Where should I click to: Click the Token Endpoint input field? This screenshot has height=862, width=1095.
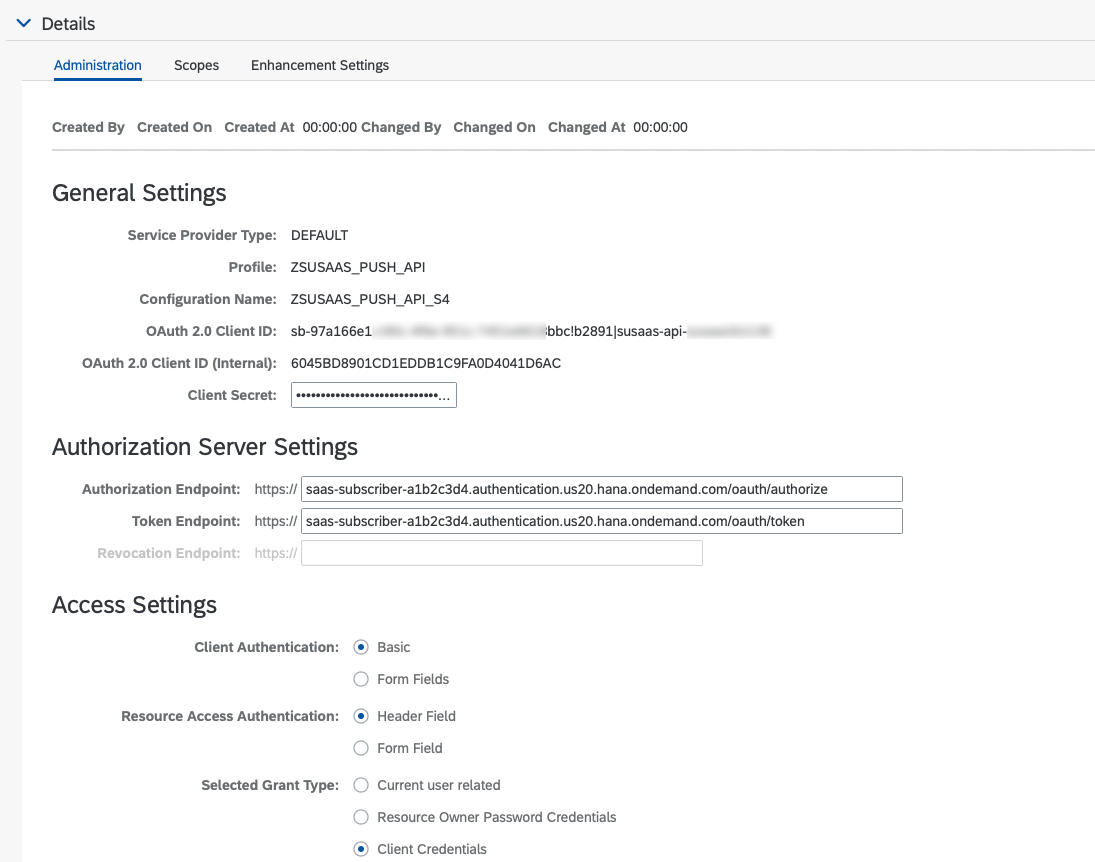pyautogui.click(x=601, y=521)
